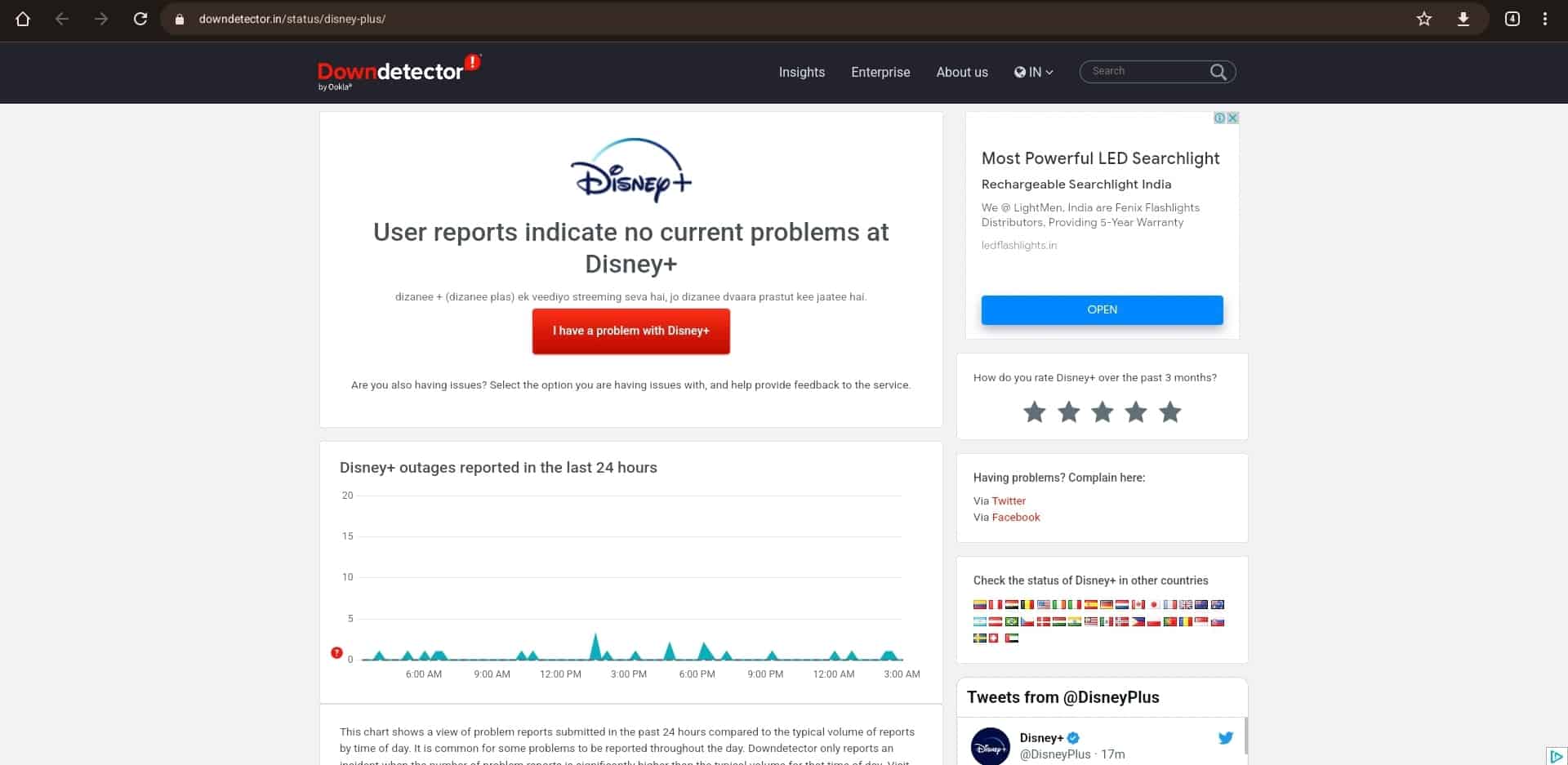1568x765 pixels.
Task: Expand the IN country selector dropdown
Action: [x=1034, y=72]
